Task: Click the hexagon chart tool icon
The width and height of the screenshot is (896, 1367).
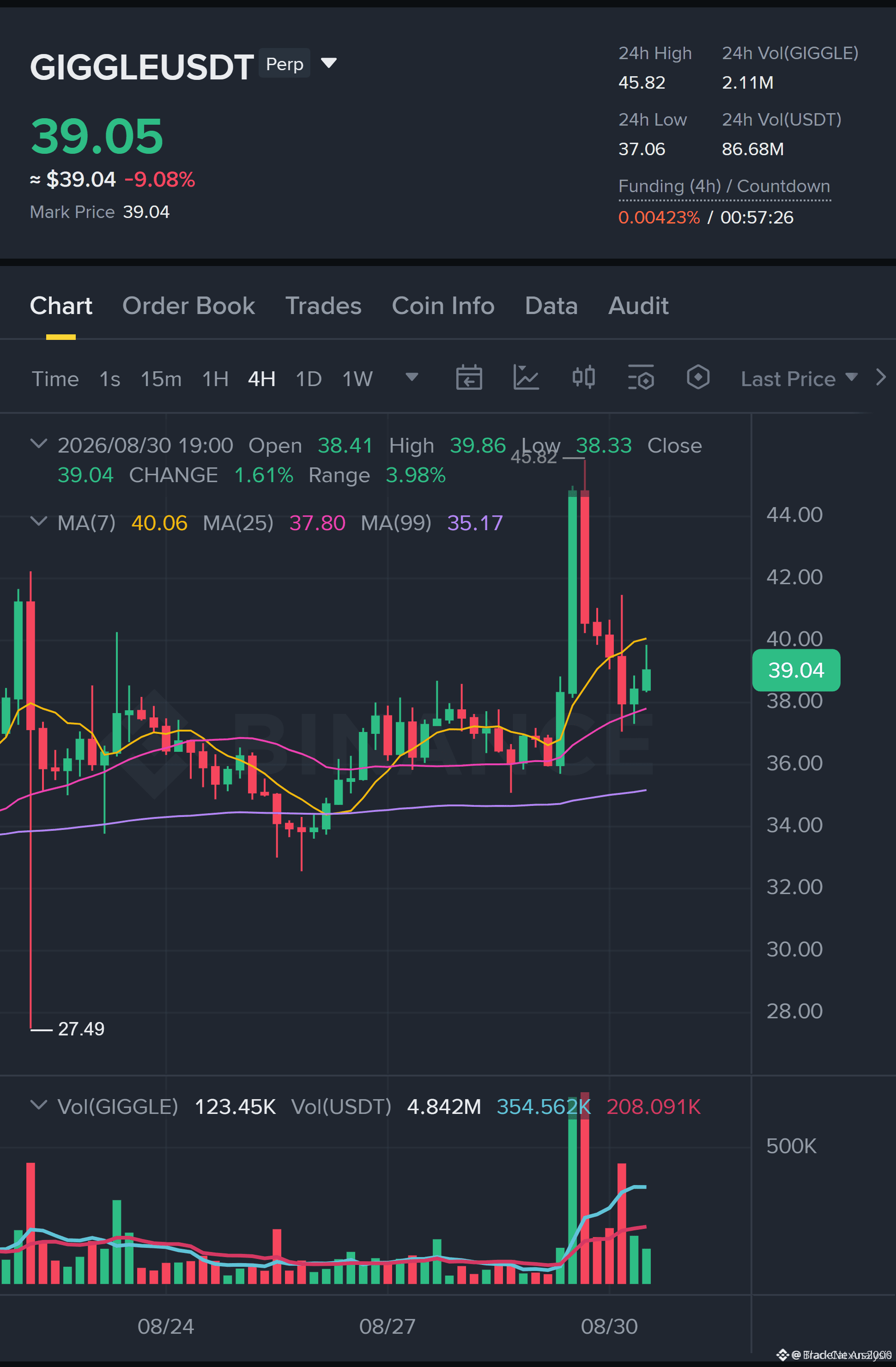Action: point(698,377)
